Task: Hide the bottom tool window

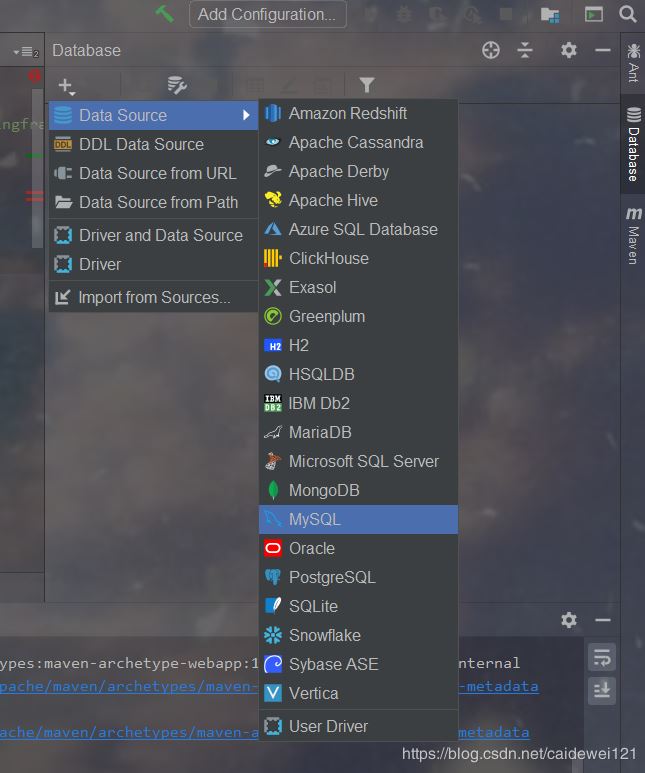Action: [x=603, y=620]
